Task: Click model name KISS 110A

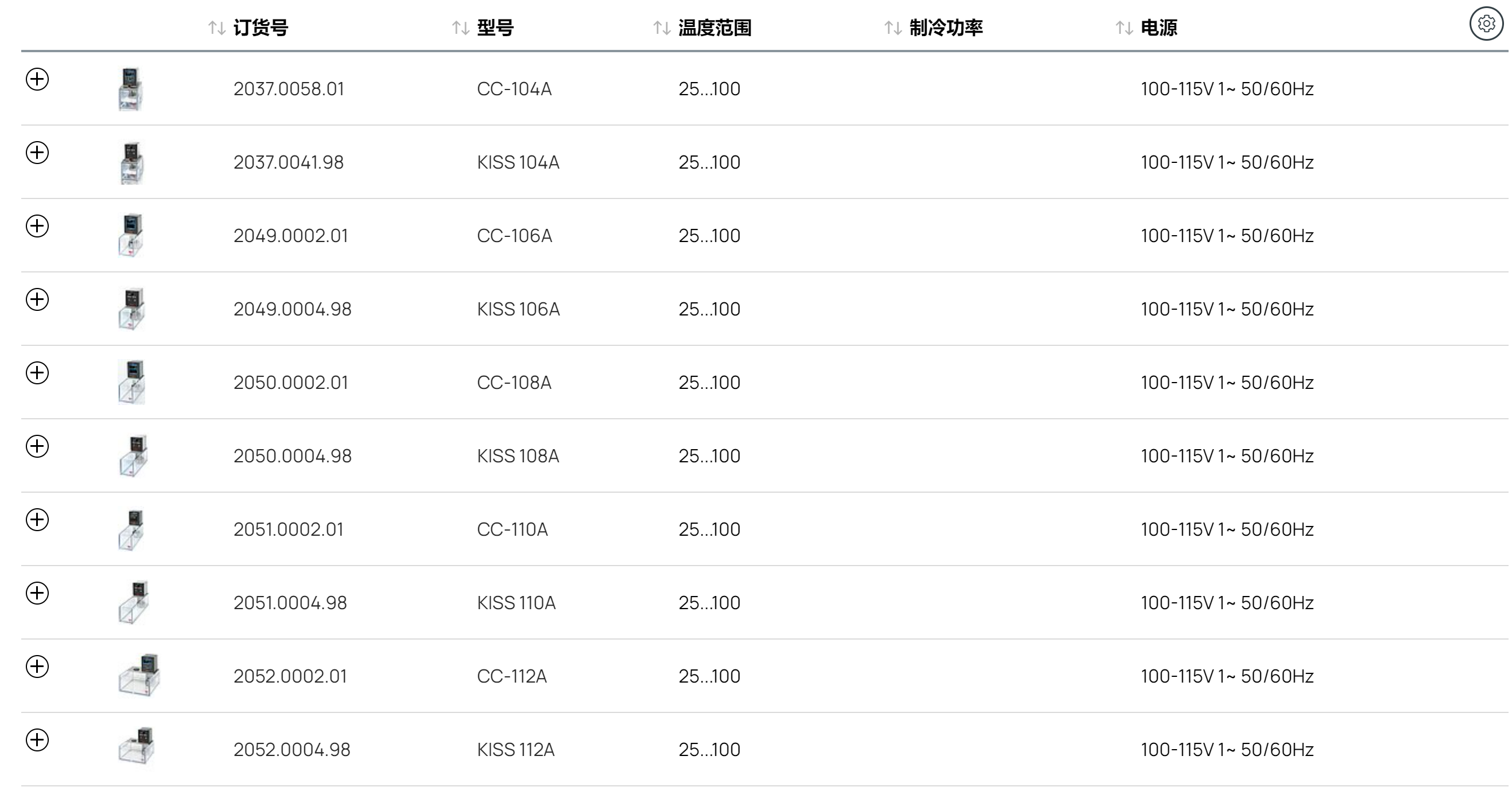Action: [516, 603]
